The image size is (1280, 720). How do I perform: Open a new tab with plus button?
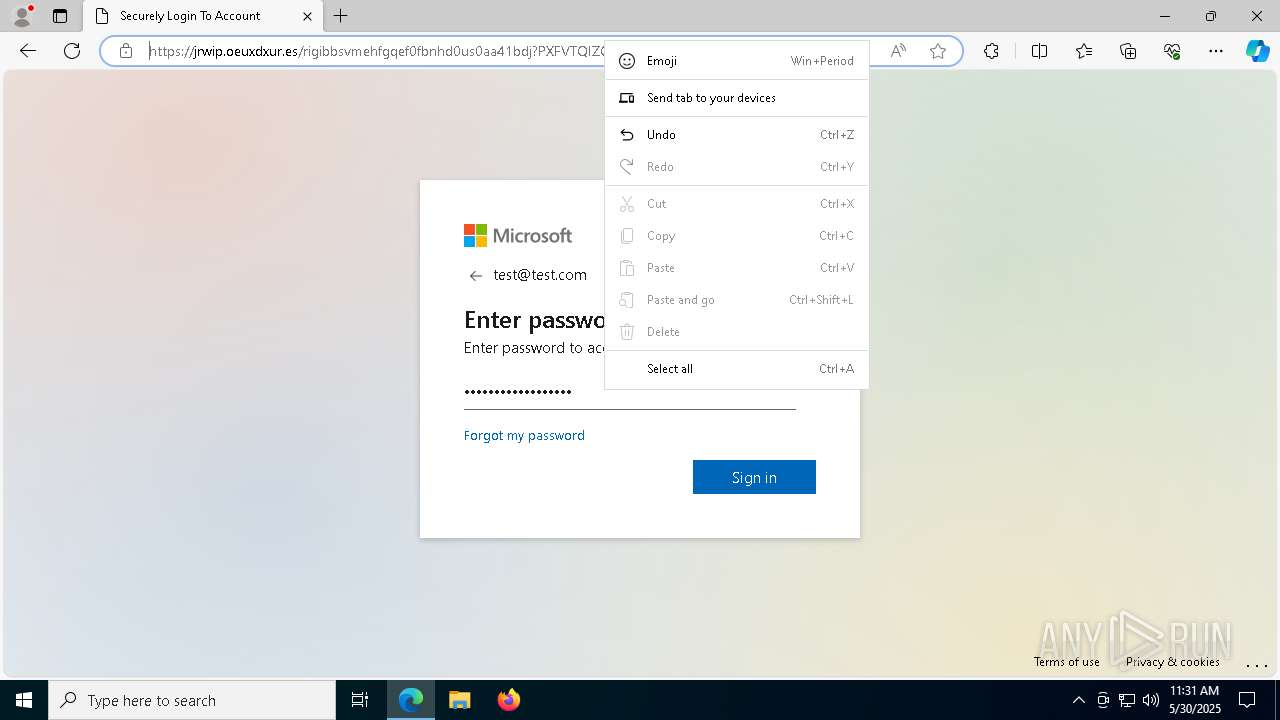tap(341, 16)
